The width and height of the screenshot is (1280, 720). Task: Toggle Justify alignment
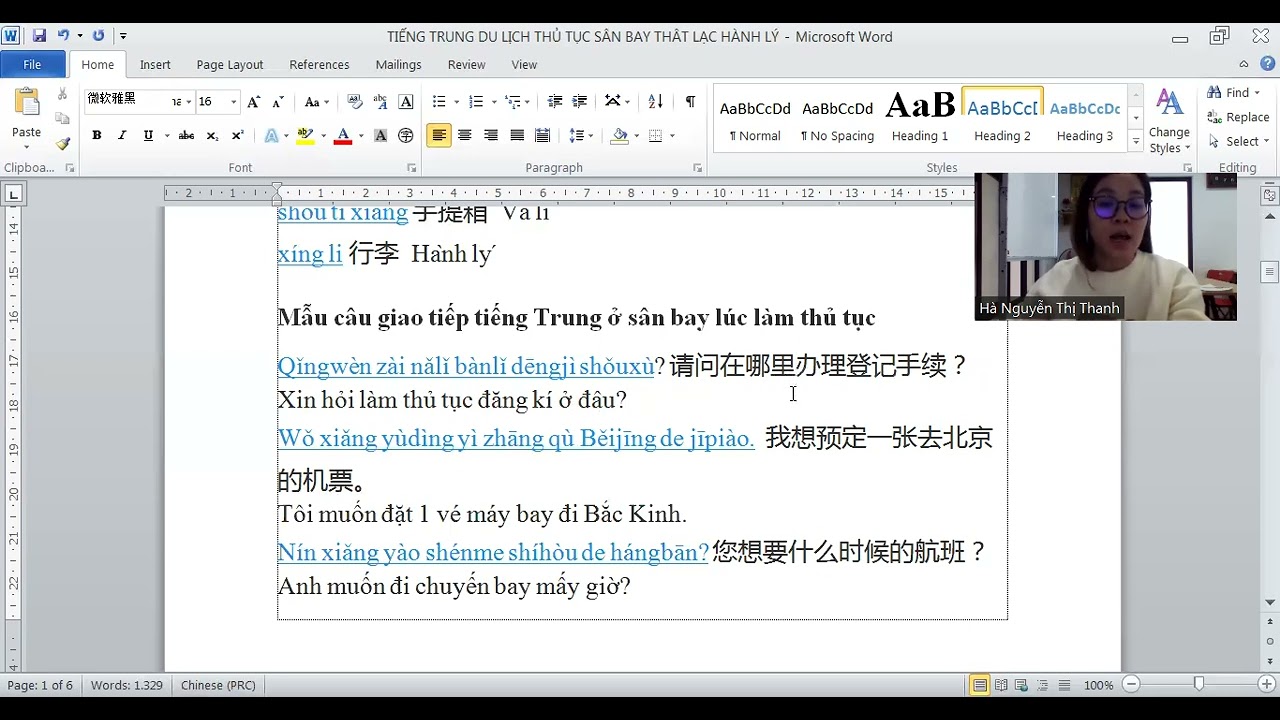point(517,136)
